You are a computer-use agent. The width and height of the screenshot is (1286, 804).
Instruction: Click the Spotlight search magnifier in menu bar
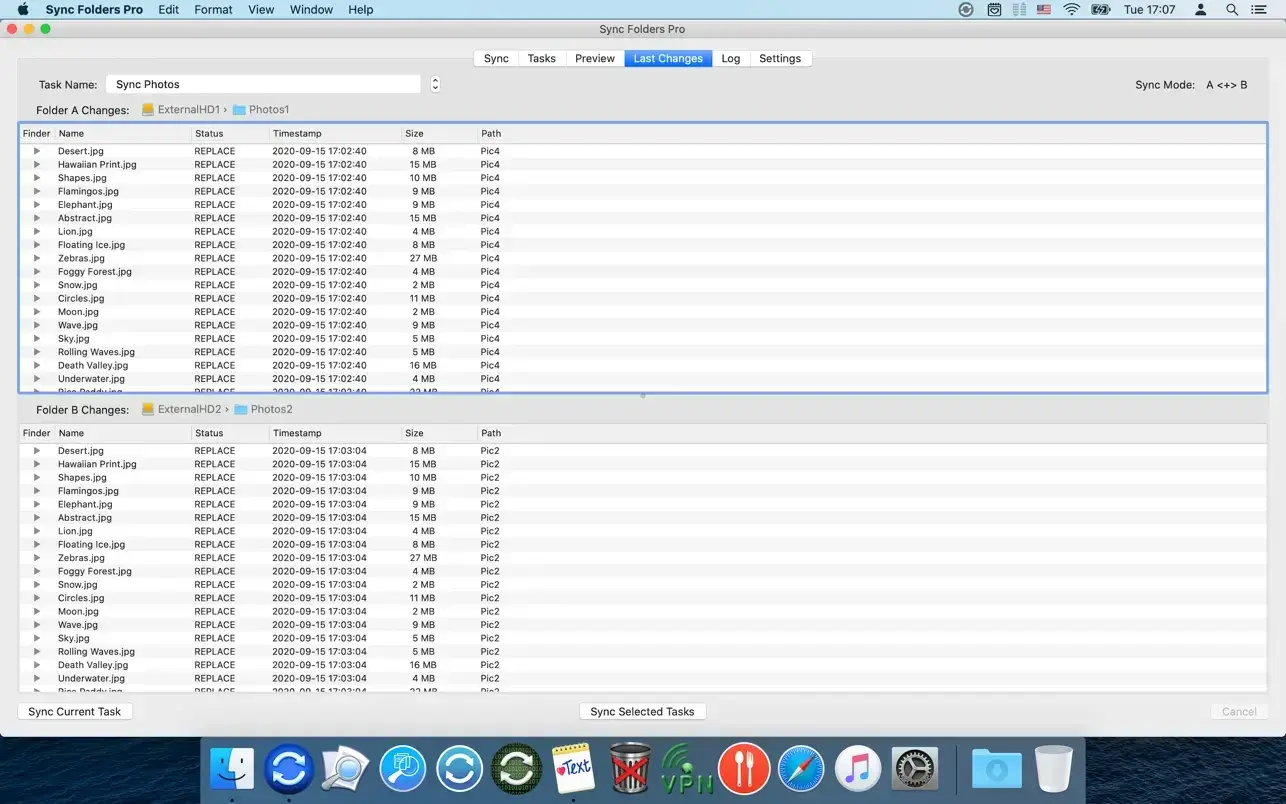pos(1232,10)
